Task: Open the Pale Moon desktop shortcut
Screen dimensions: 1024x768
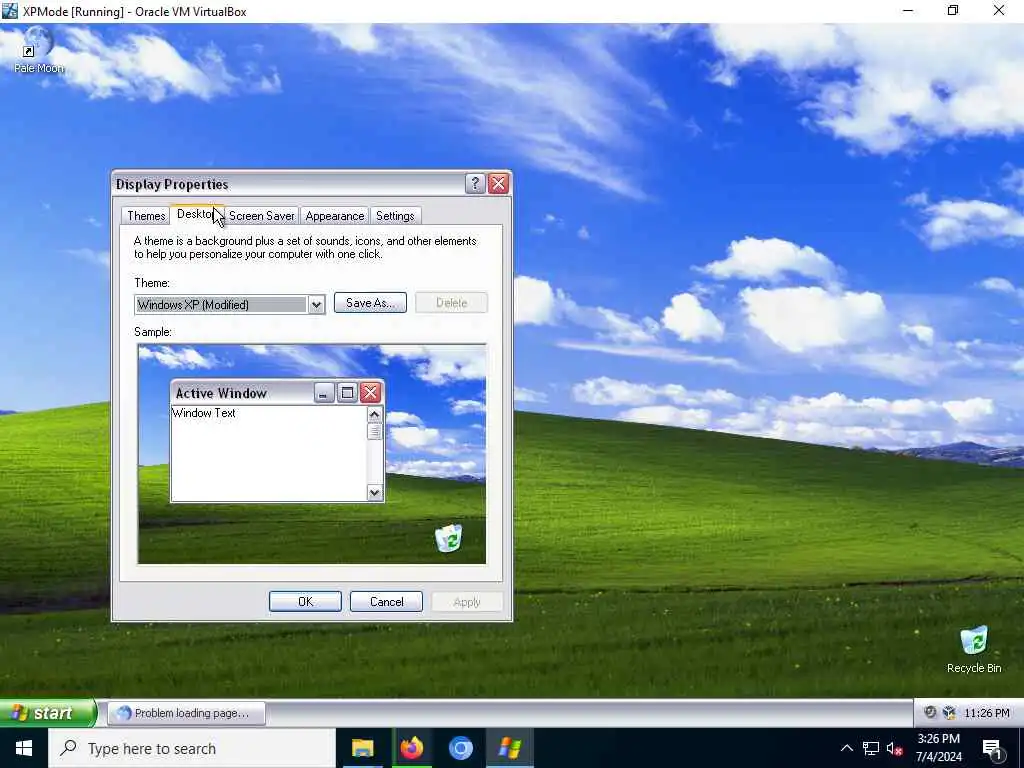Action: coord(38,50)
